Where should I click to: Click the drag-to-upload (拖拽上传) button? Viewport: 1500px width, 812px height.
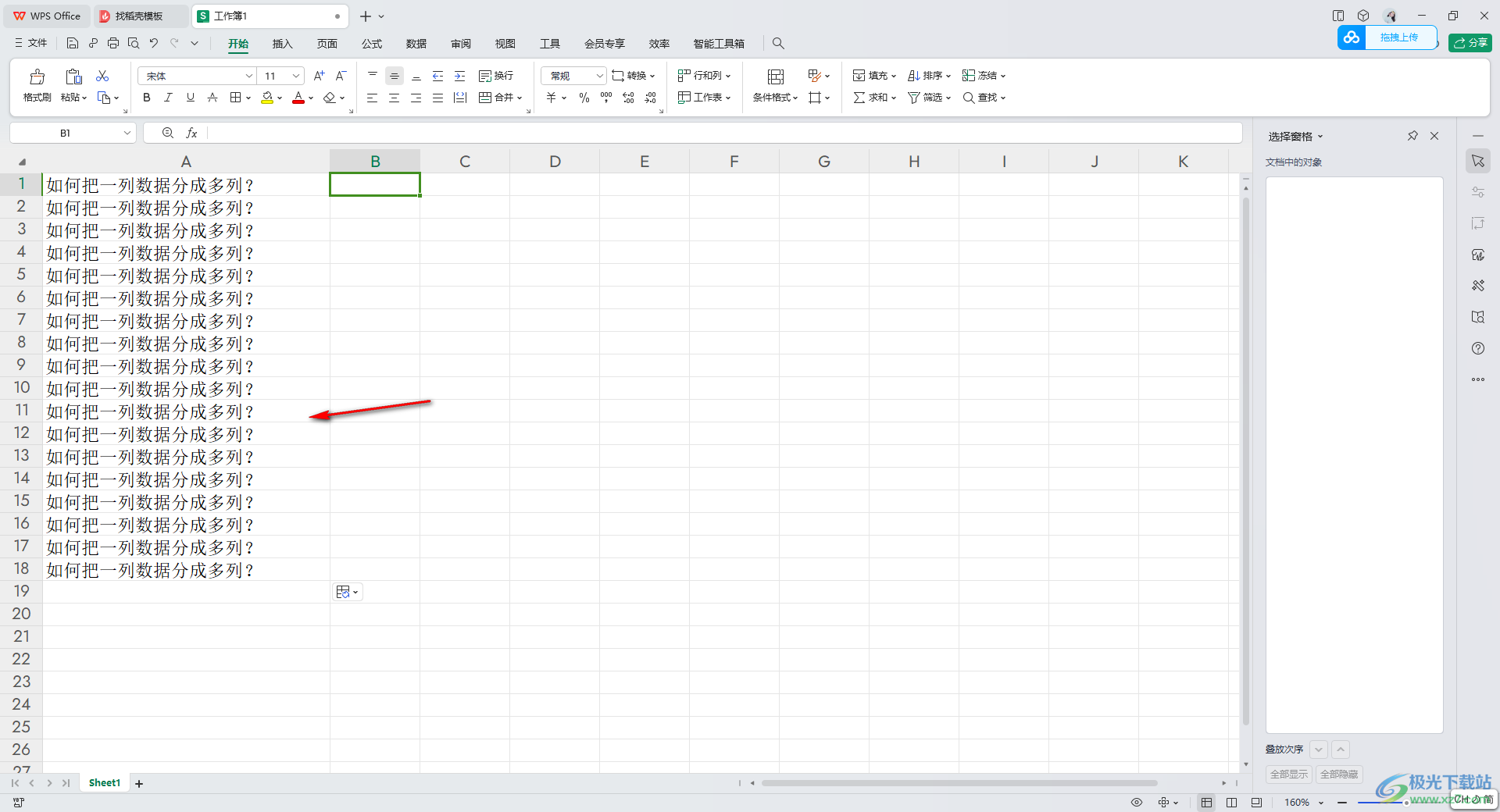(1387, 37)
